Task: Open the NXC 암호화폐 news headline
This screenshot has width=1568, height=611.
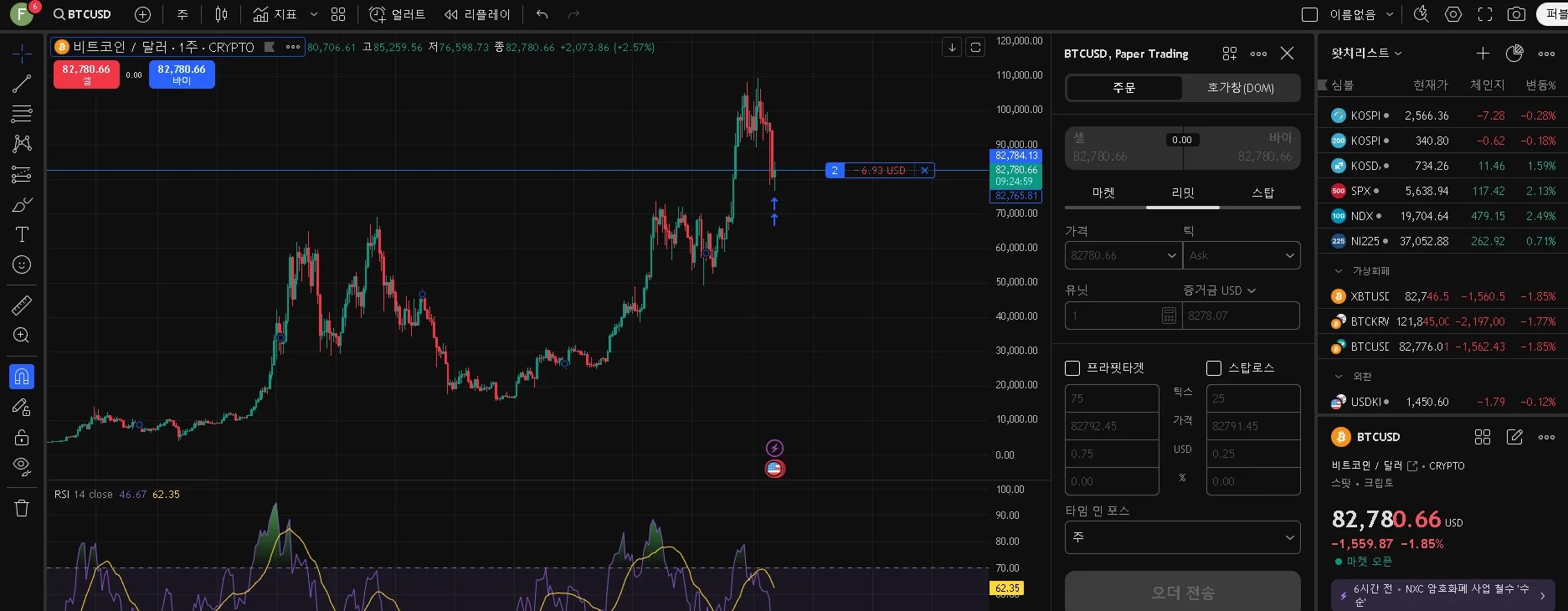Action: click(1442, 595)
